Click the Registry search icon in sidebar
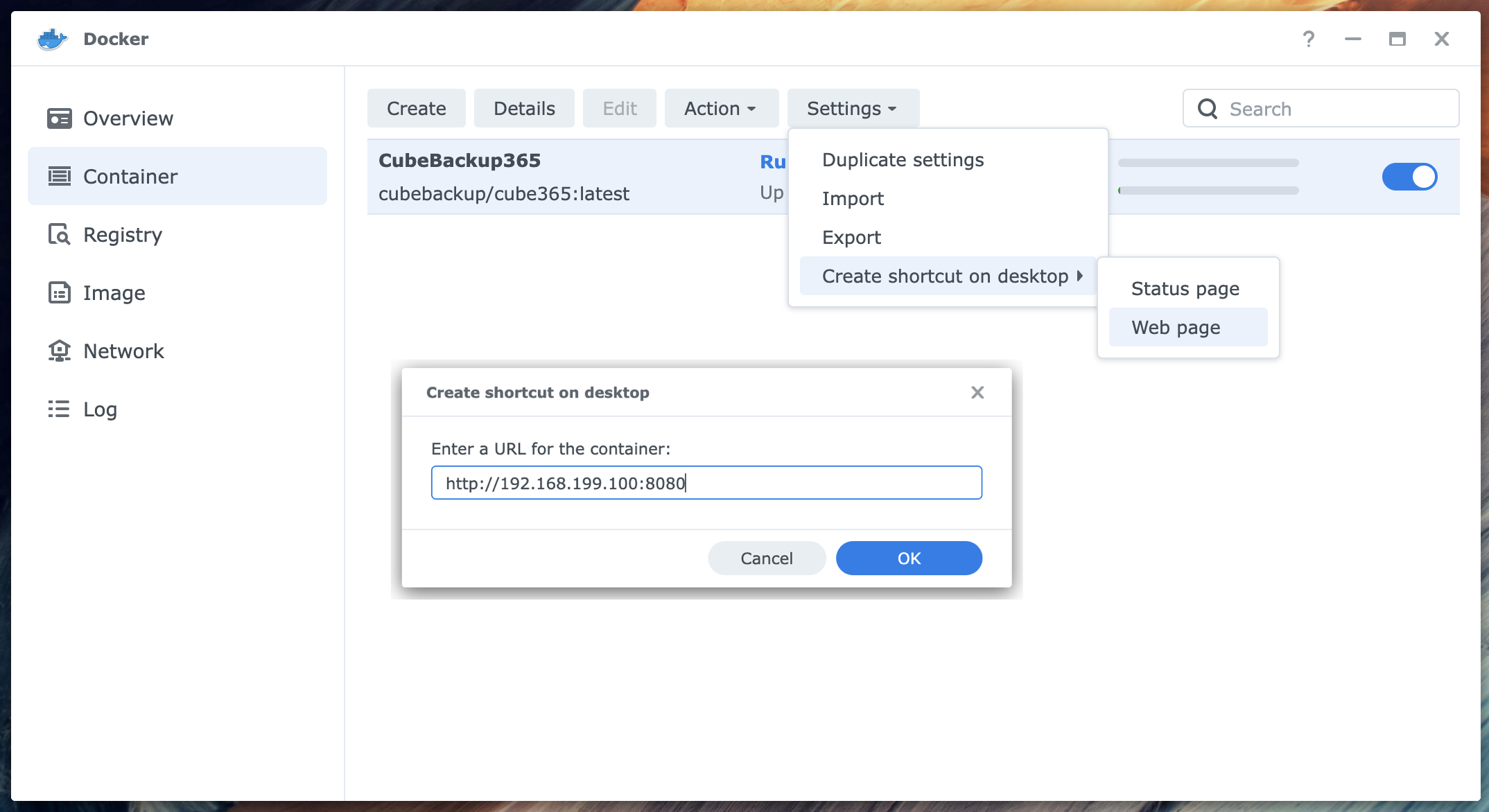 click(x=59, y=235)
